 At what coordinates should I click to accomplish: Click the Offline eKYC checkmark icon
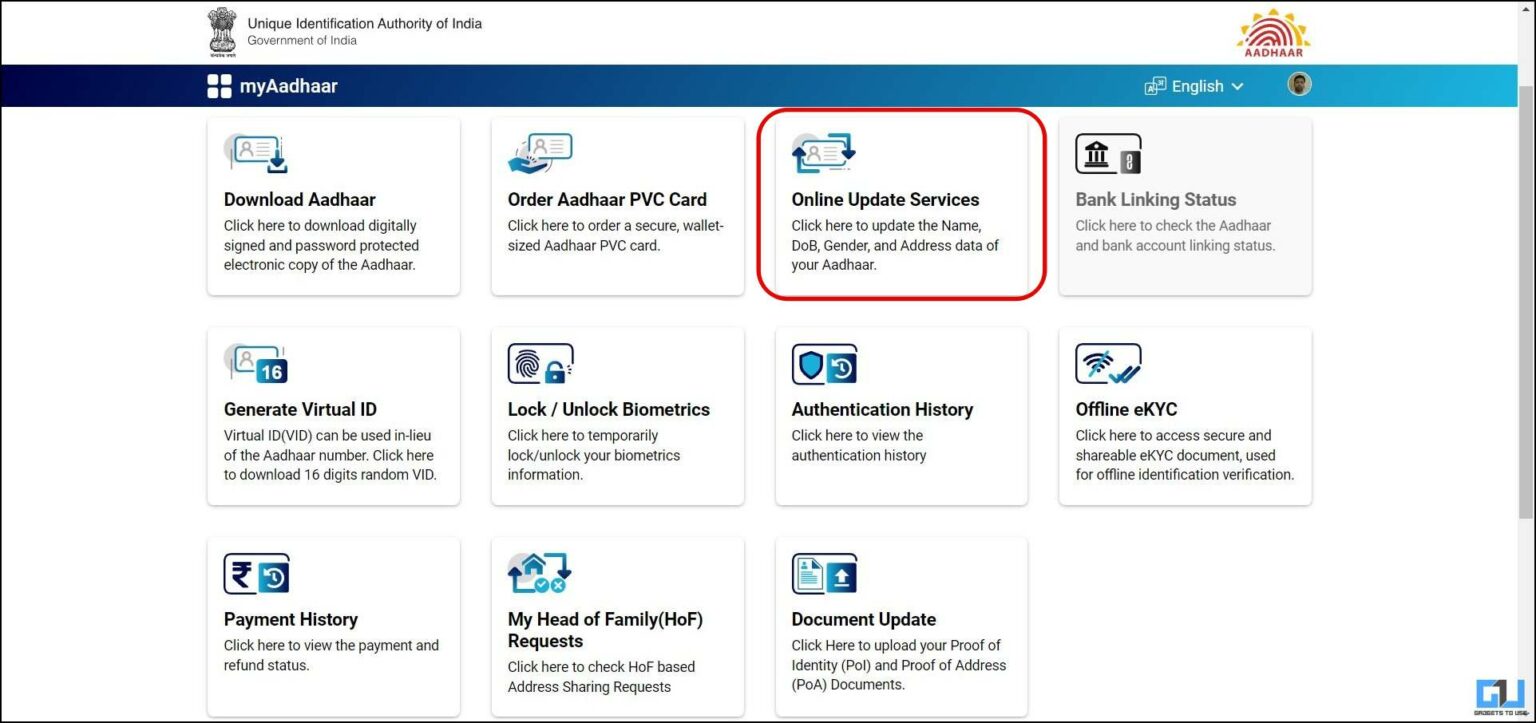(x=1107, y=363)
